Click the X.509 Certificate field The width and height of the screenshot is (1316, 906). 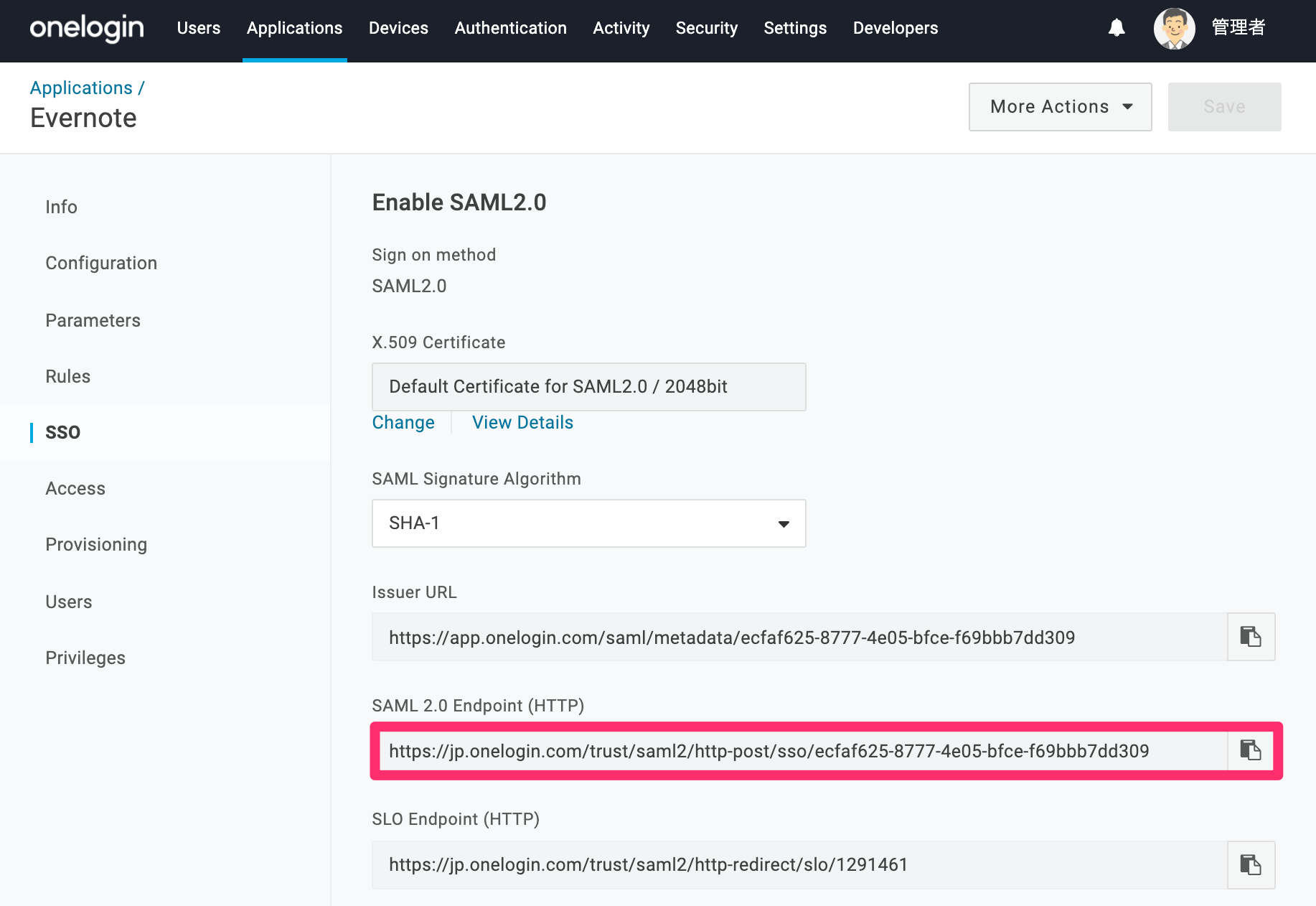click(588, 387)
